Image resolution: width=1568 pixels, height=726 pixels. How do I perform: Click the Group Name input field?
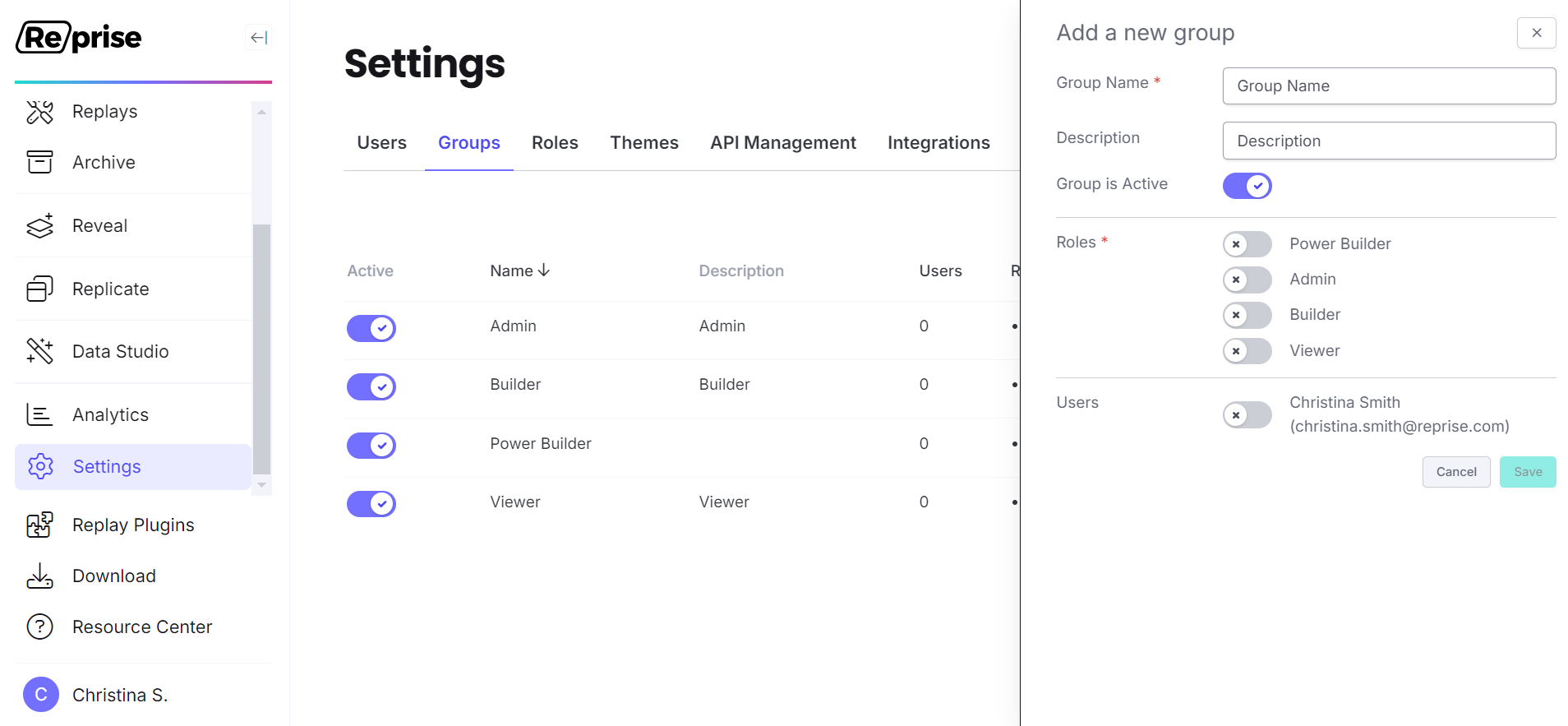(x=1389, y=86)
